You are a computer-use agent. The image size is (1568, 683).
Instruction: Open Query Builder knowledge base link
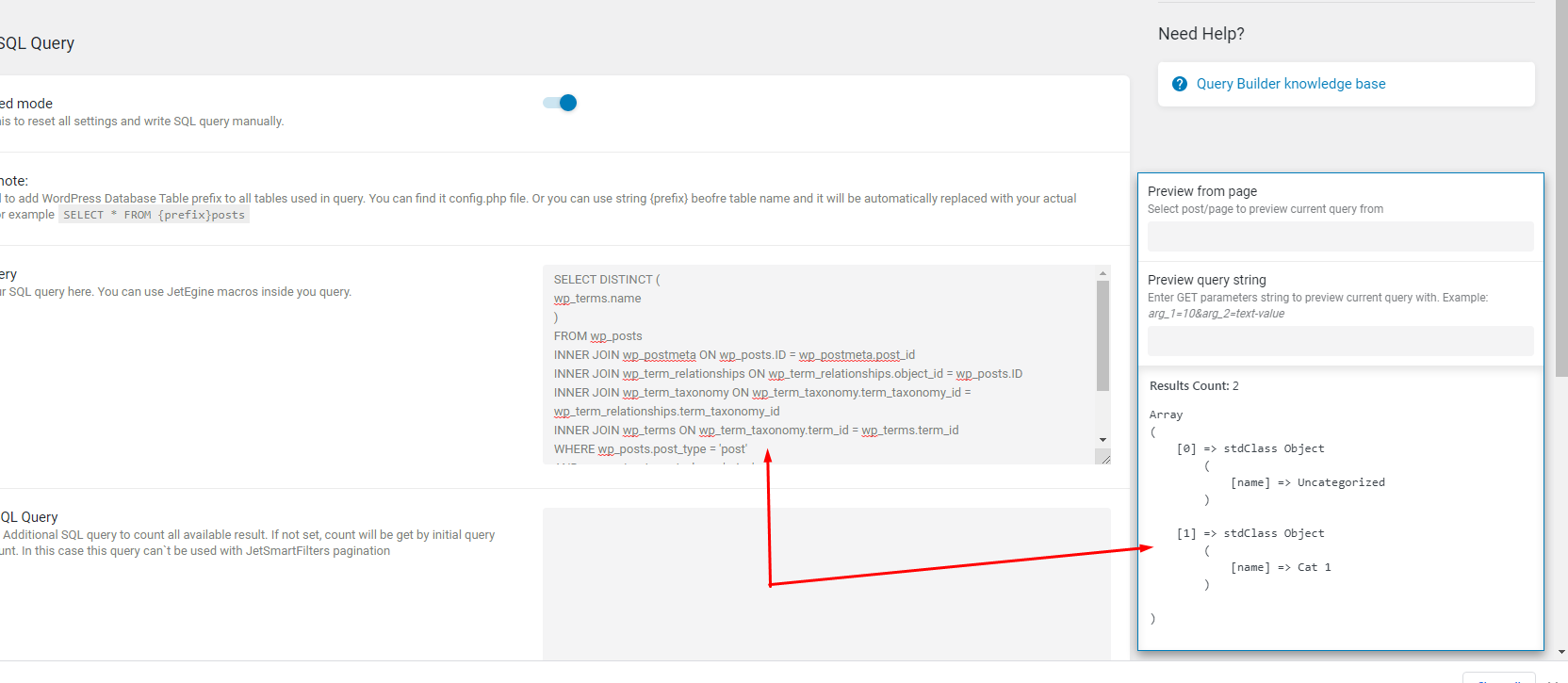pyautogui.click(x=1291, y=84)
